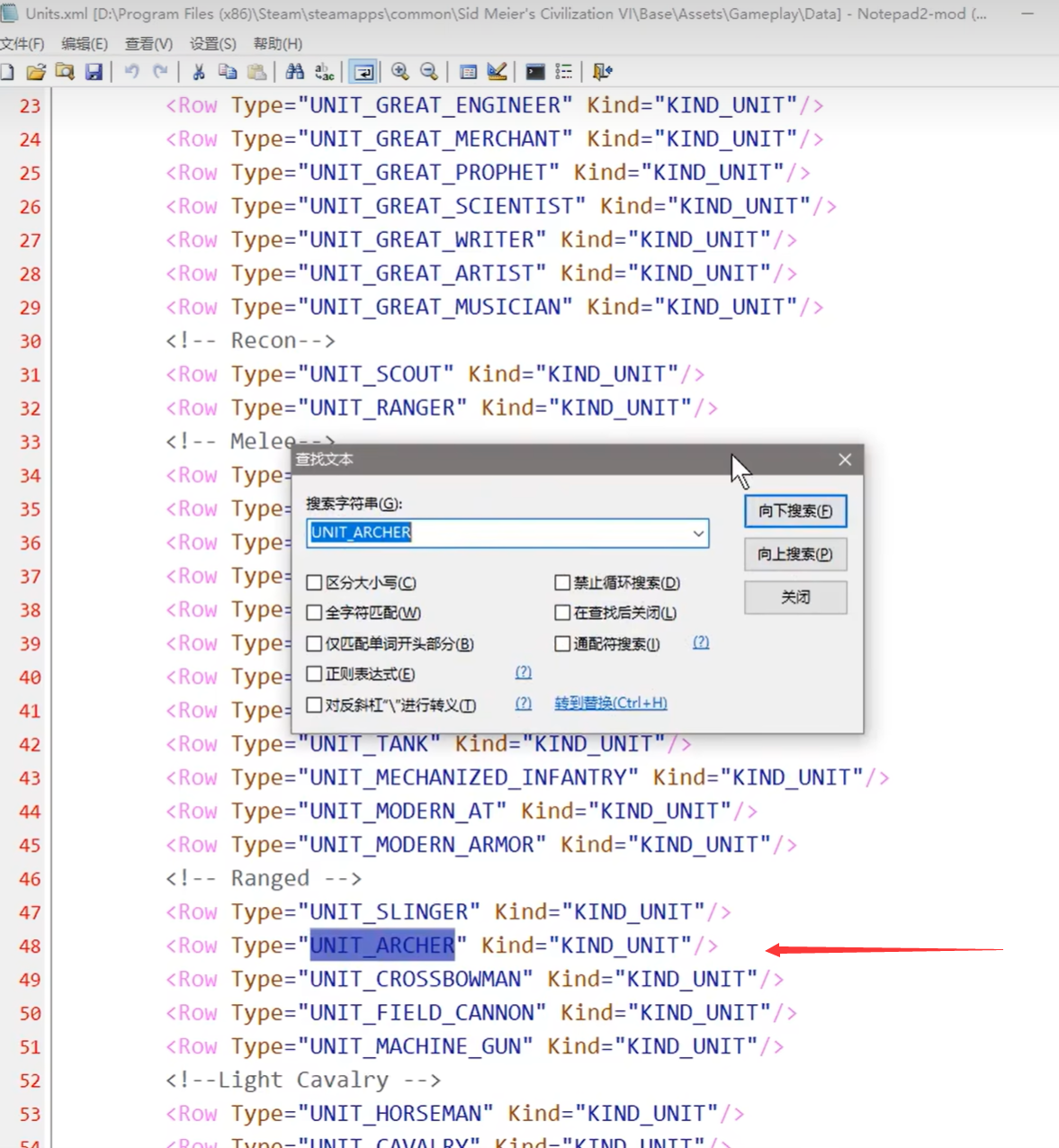
Task: Click the Ranged comment on line 46
Action: pos(264,878)
